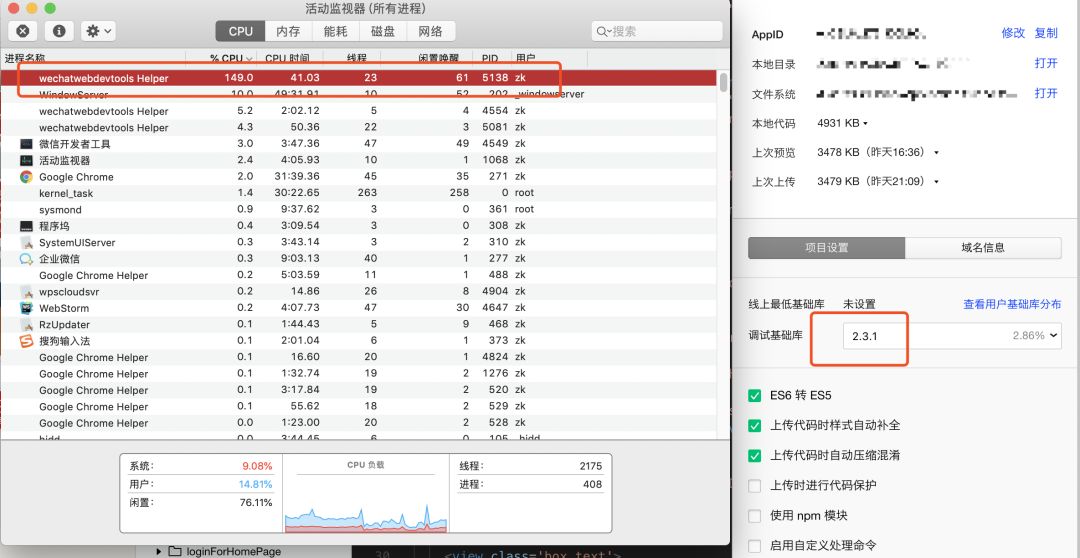Sort by the % CPU column header
The image size is (1080, 558).
pyautogui.click(x=231, y=59)
